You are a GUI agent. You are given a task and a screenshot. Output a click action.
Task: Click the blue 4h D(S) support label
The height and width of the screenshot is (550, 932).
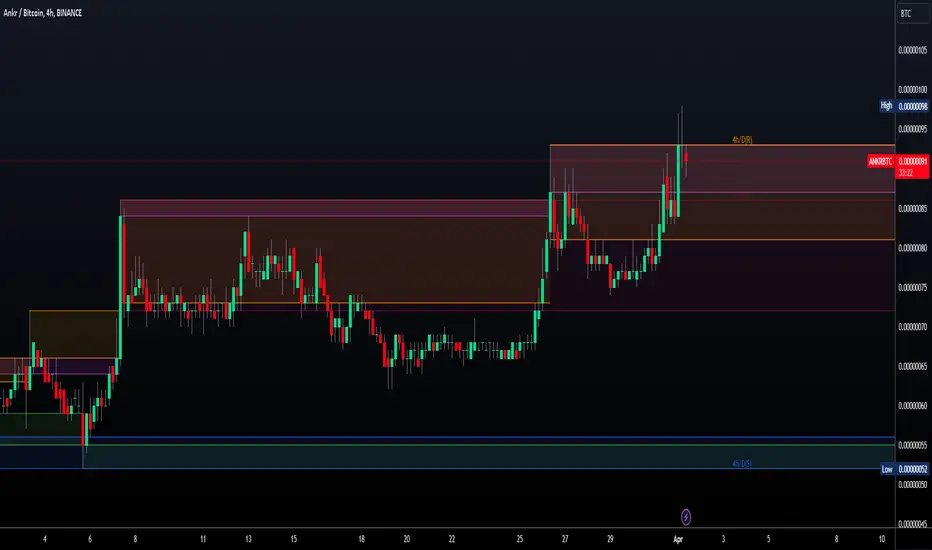742,463
